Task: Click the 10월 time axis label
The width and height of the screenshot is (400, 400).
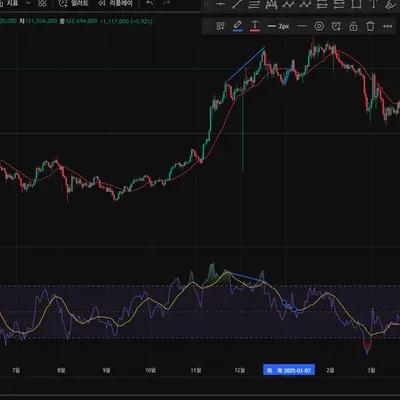Action: (x=150, y=370)
